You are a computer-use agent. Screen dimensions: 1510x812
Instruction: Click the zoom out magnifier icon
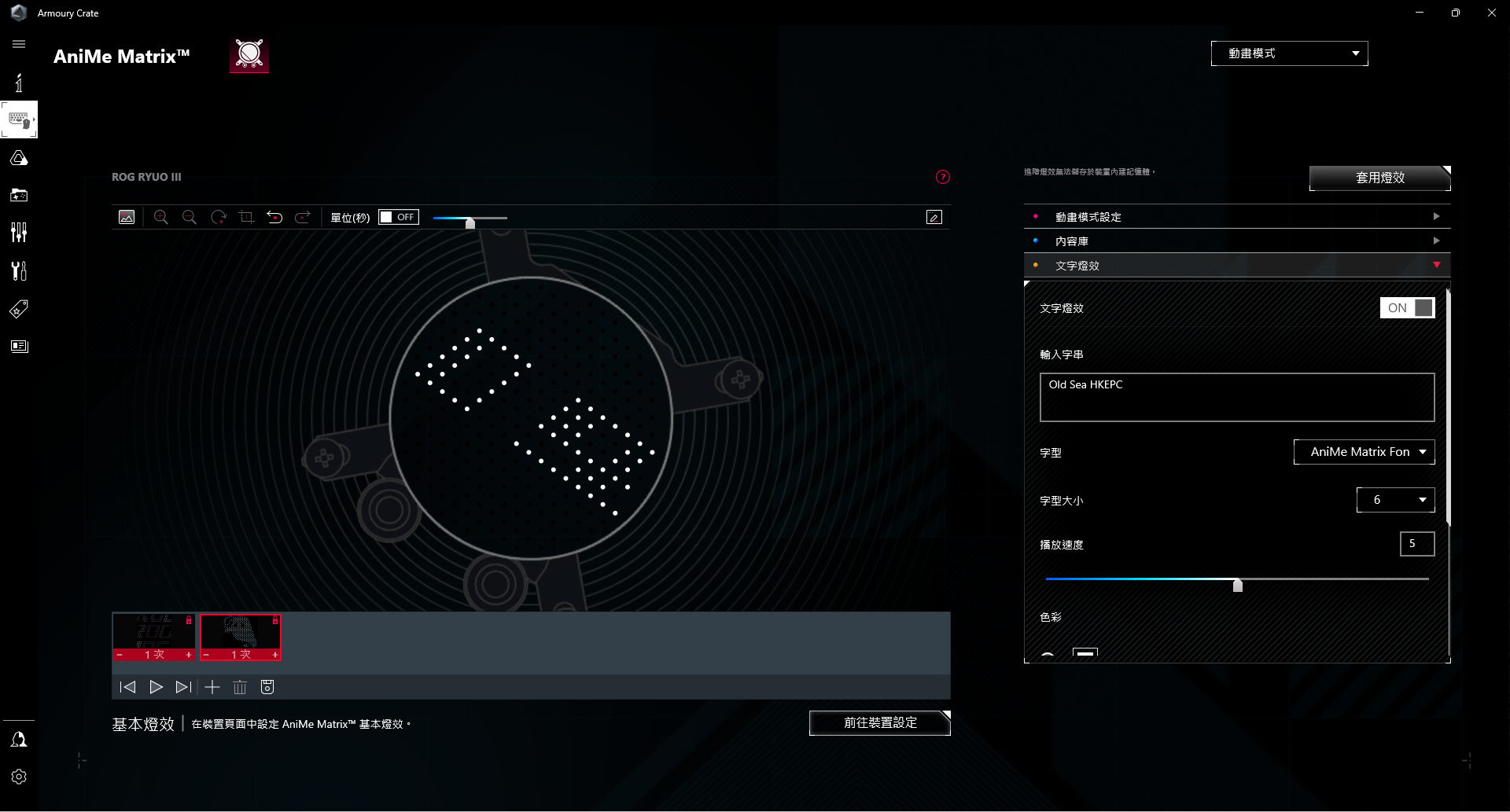(190, 217)
